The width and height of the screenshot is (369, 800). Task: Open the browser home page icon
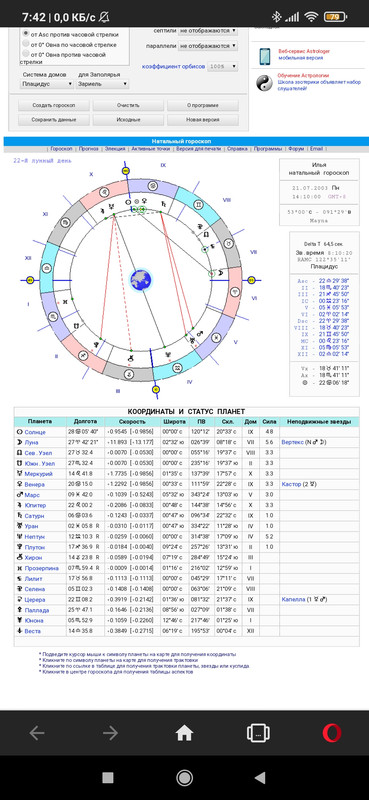[x=184, y=733]
